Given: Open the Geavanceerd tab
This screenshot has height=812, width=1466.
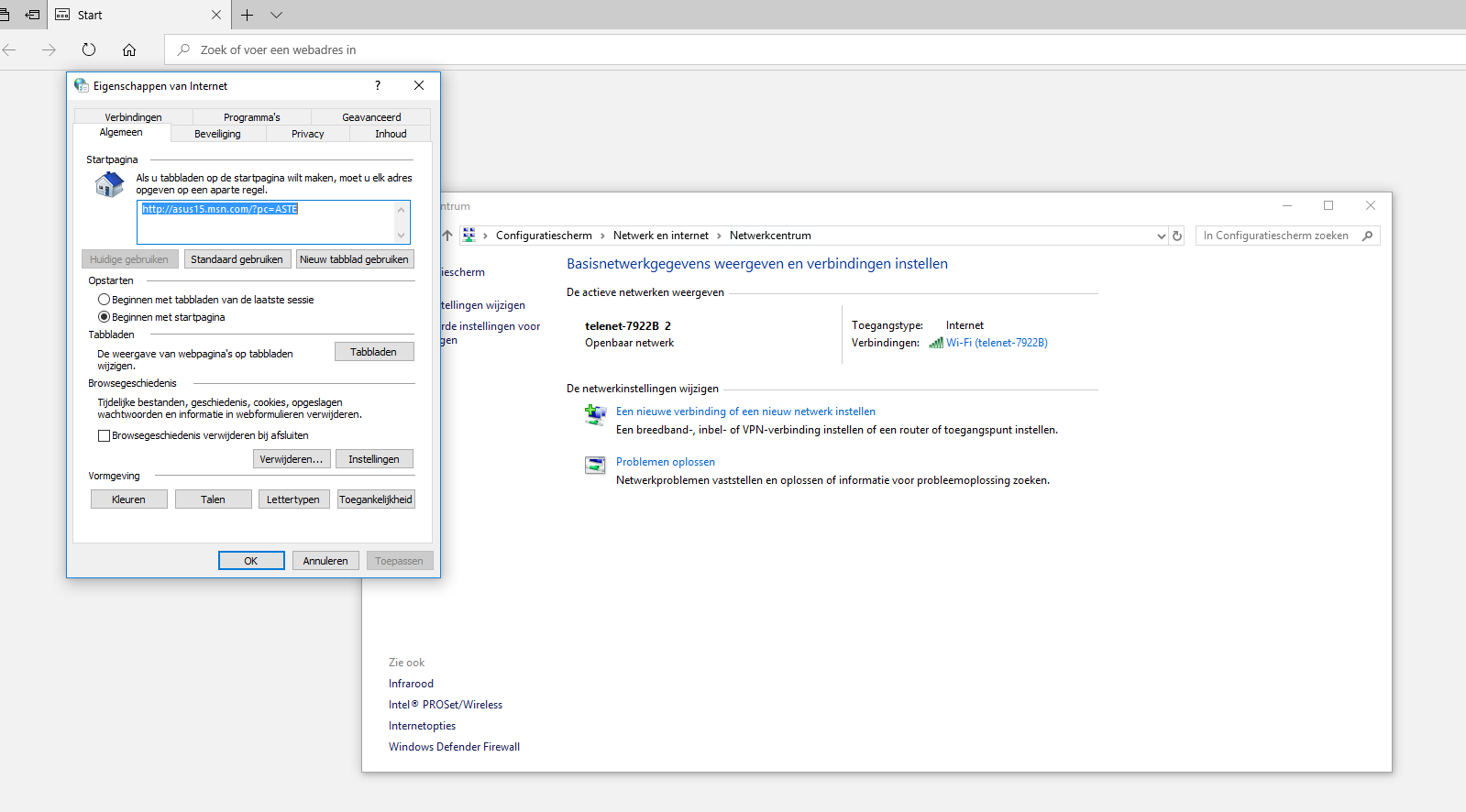Looking at the screenshot, I should point(371,117).
